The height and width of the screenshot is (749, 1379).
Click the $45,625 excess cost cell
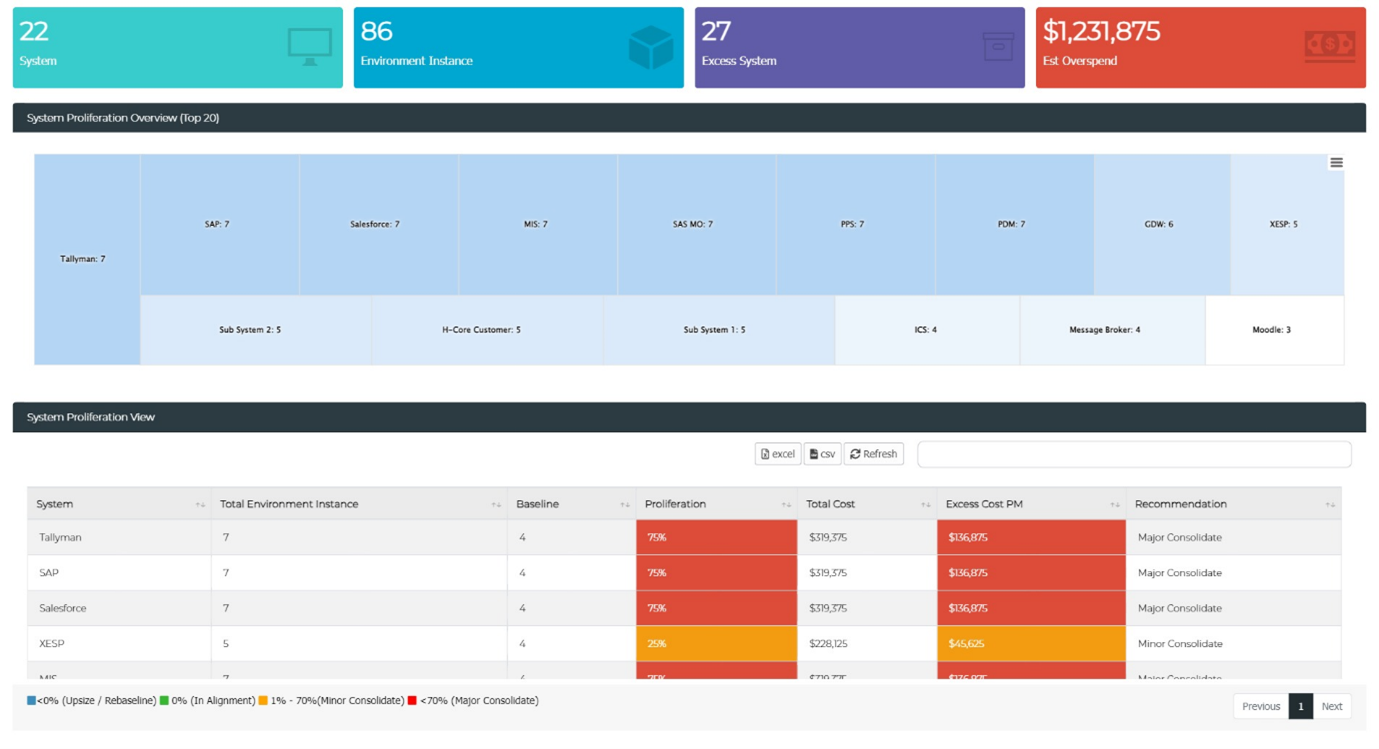pos(1031,644)
